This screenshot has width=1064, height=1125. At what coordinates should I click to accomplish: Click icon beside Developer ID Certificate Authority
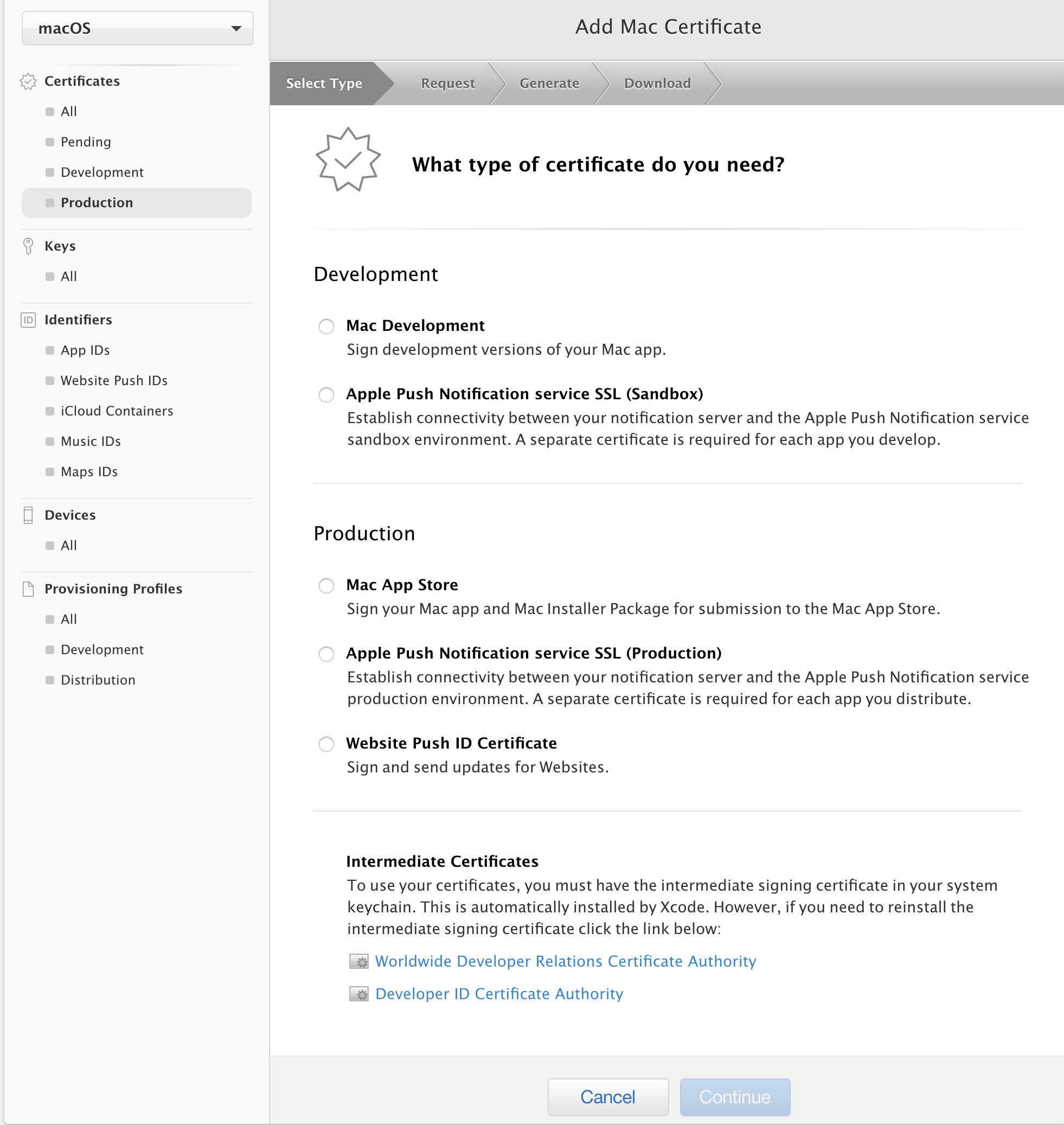pyautogui.click(x=358, y=994)
